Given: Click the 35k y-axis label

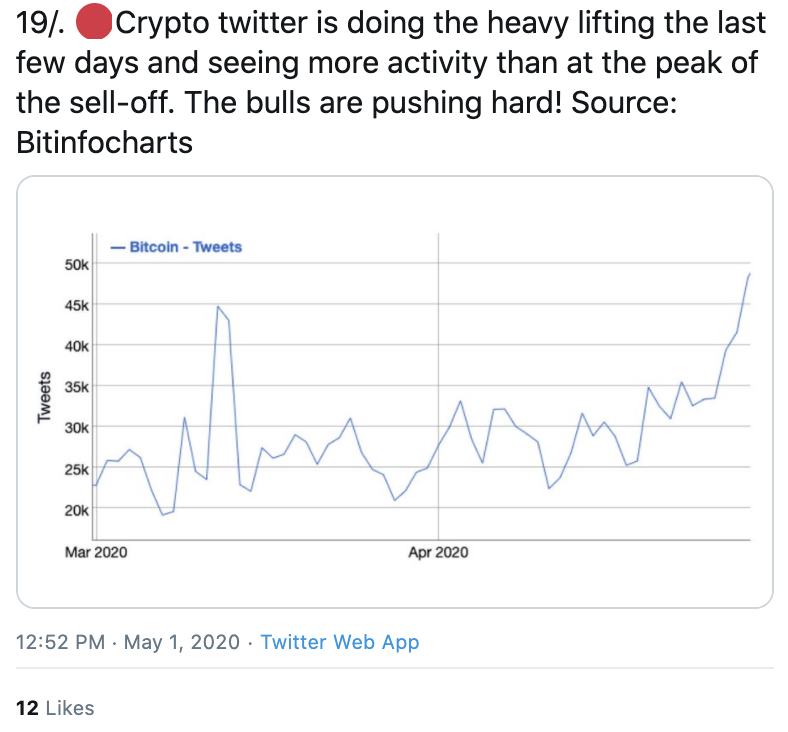Looking at the screenshot, I should (x=78, y=387).
